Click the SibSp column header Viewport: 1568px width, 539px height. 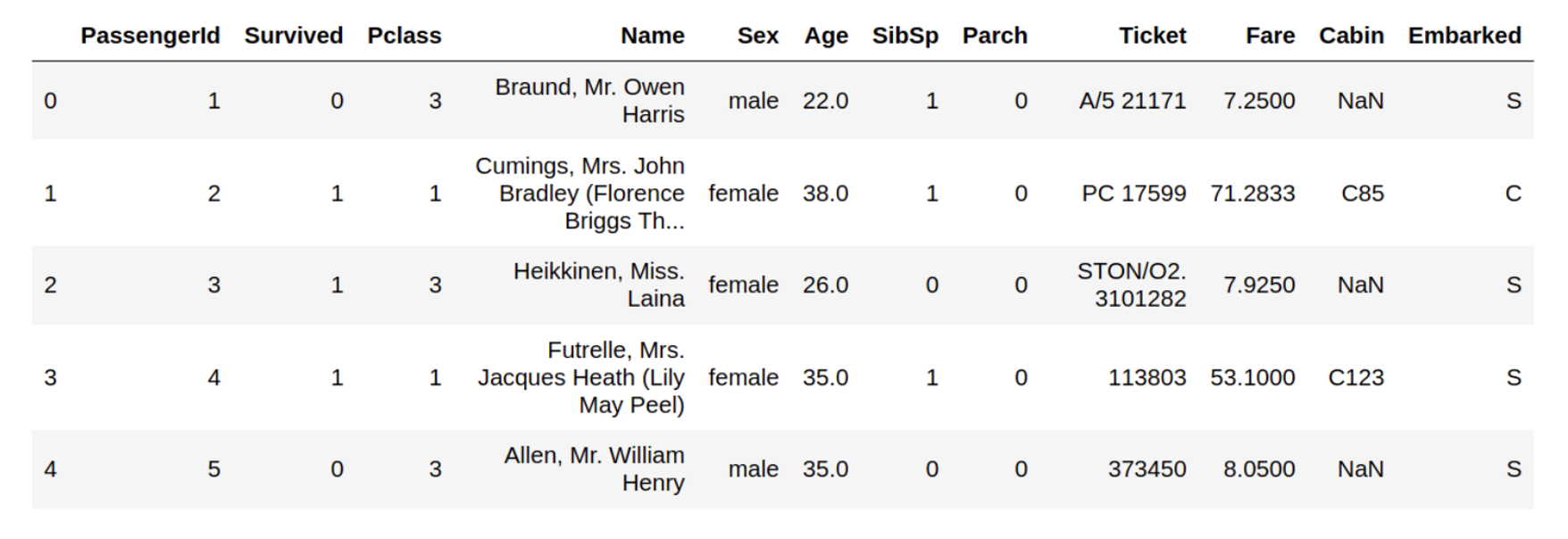tap(905, 36)
